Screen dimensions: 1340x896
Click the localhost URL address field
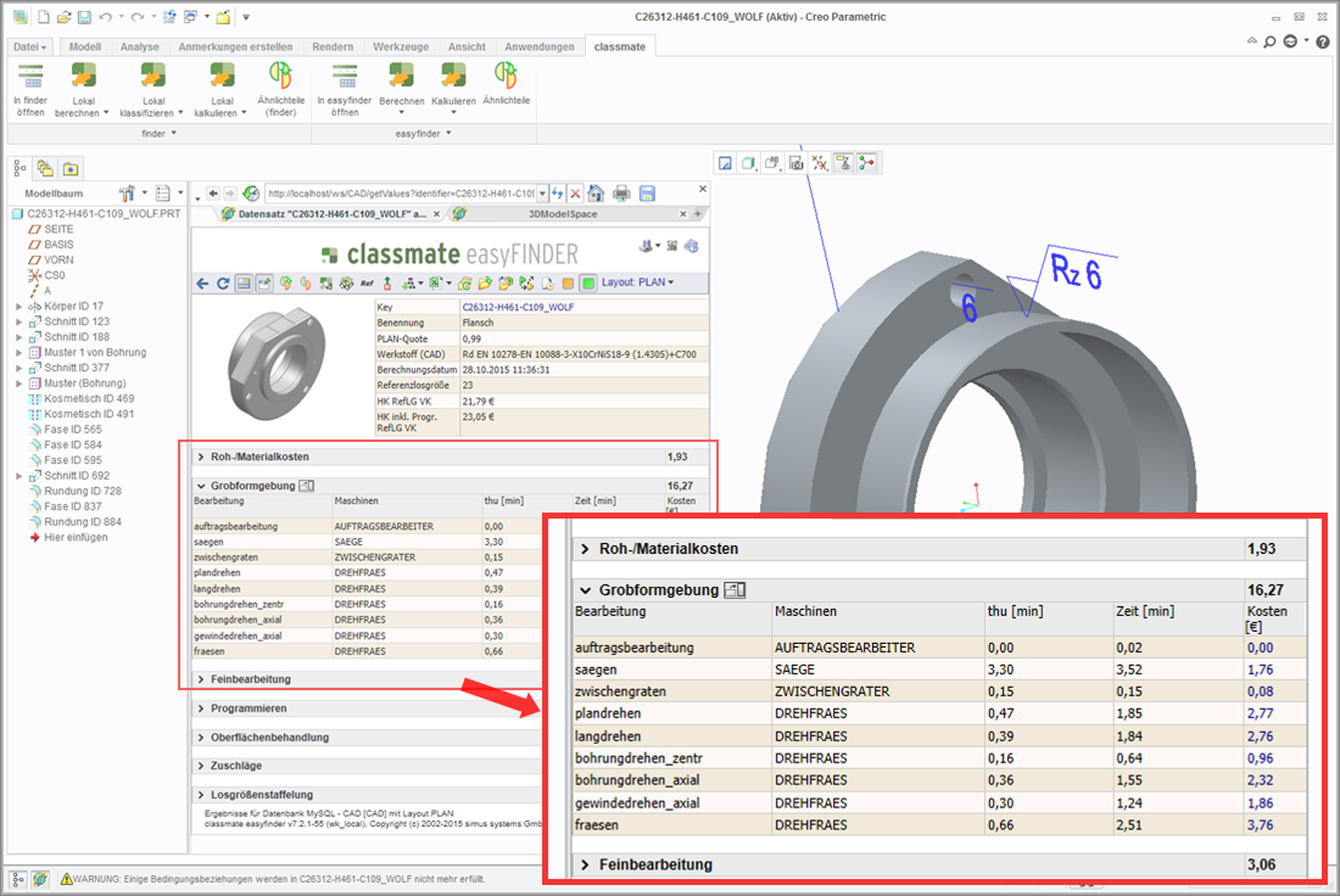pyautogui.click(x=401, y=194)
